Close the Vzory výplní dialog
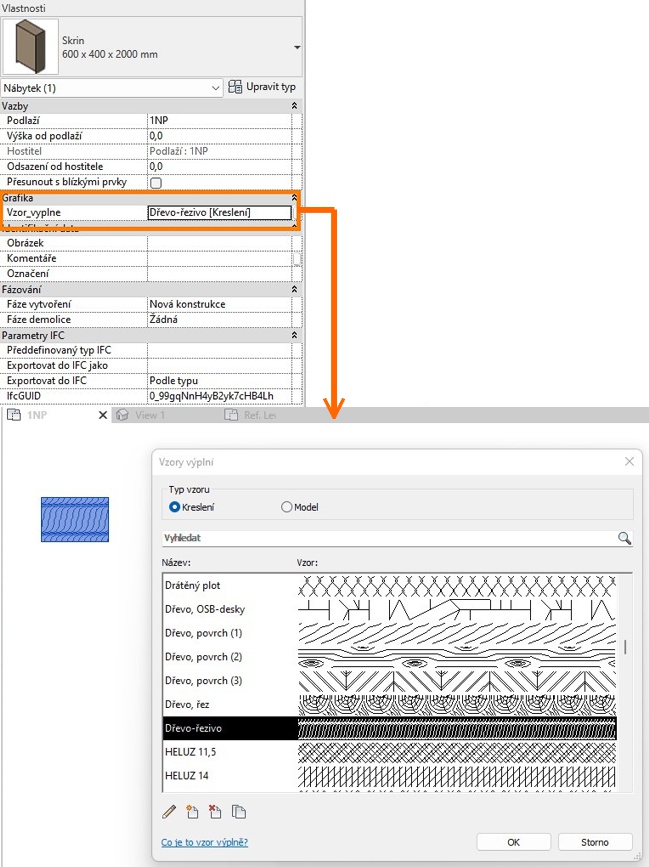Viewport: 649px width, 867px height. point(629,462)
